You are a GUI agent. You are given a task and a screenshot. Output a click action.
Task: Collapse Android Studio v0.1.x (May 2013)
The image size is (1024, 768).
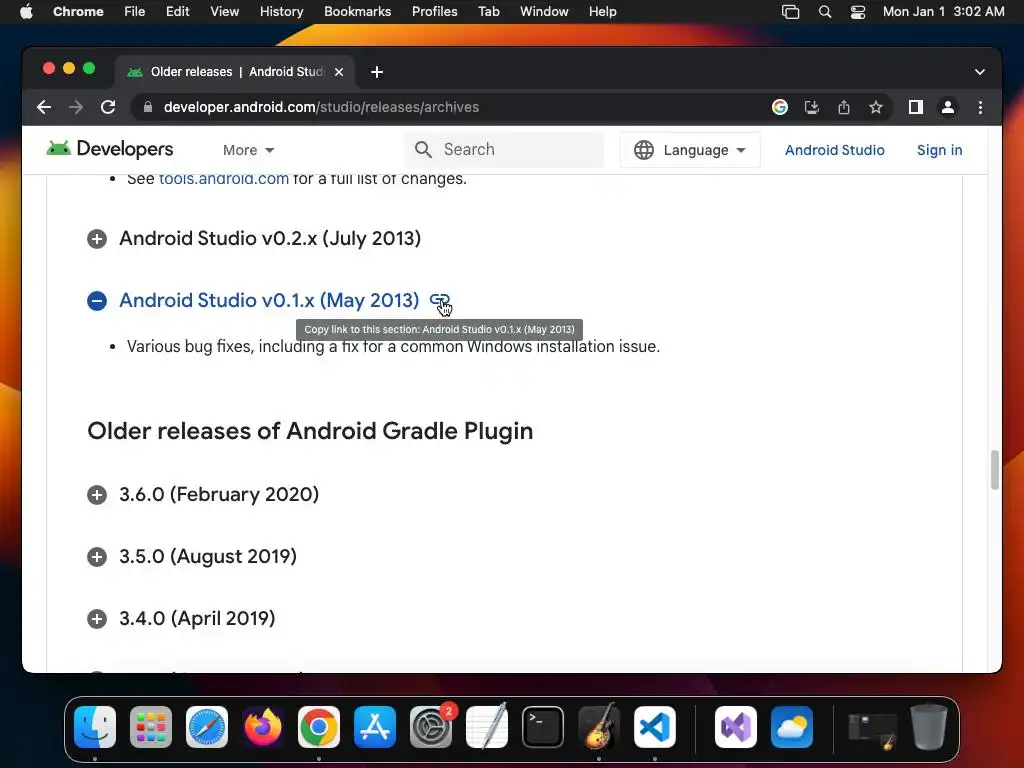click(97, 300)
